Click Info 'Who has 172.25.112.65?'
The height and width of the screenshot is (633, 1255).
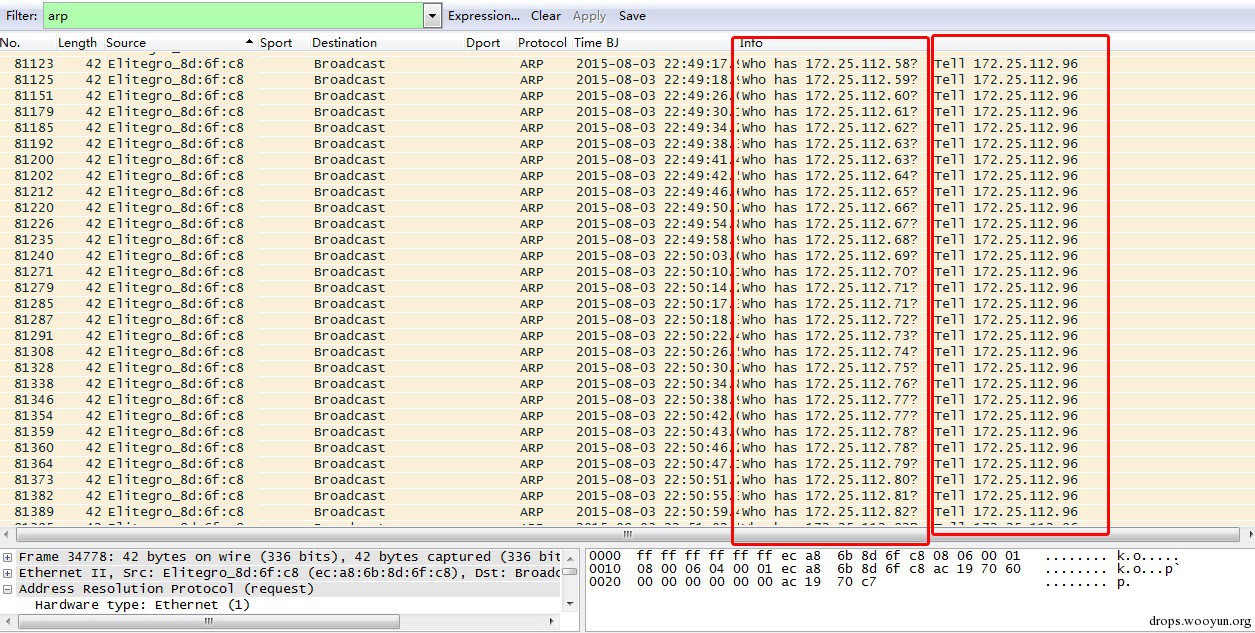(x=829, y=192)
